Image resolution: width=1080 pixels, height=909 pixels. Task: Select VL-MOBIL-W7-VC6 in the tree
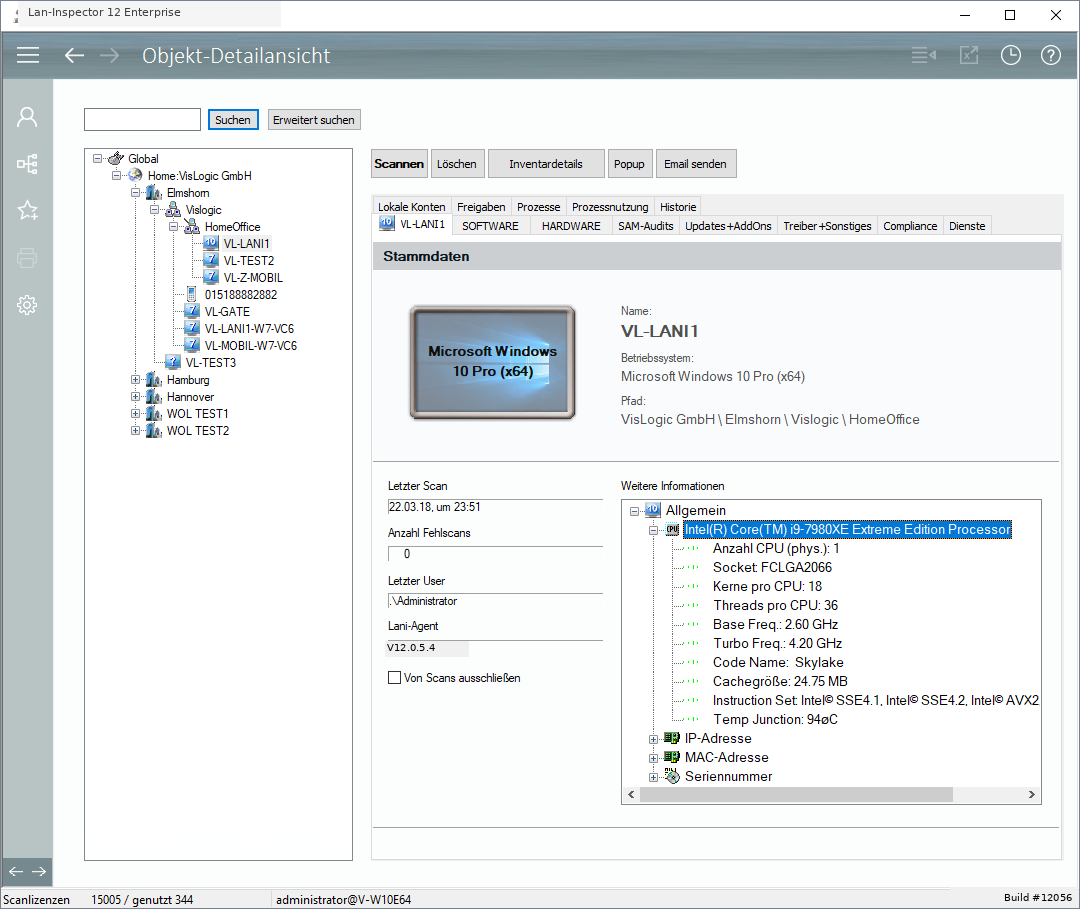click(x=251, y=346)
